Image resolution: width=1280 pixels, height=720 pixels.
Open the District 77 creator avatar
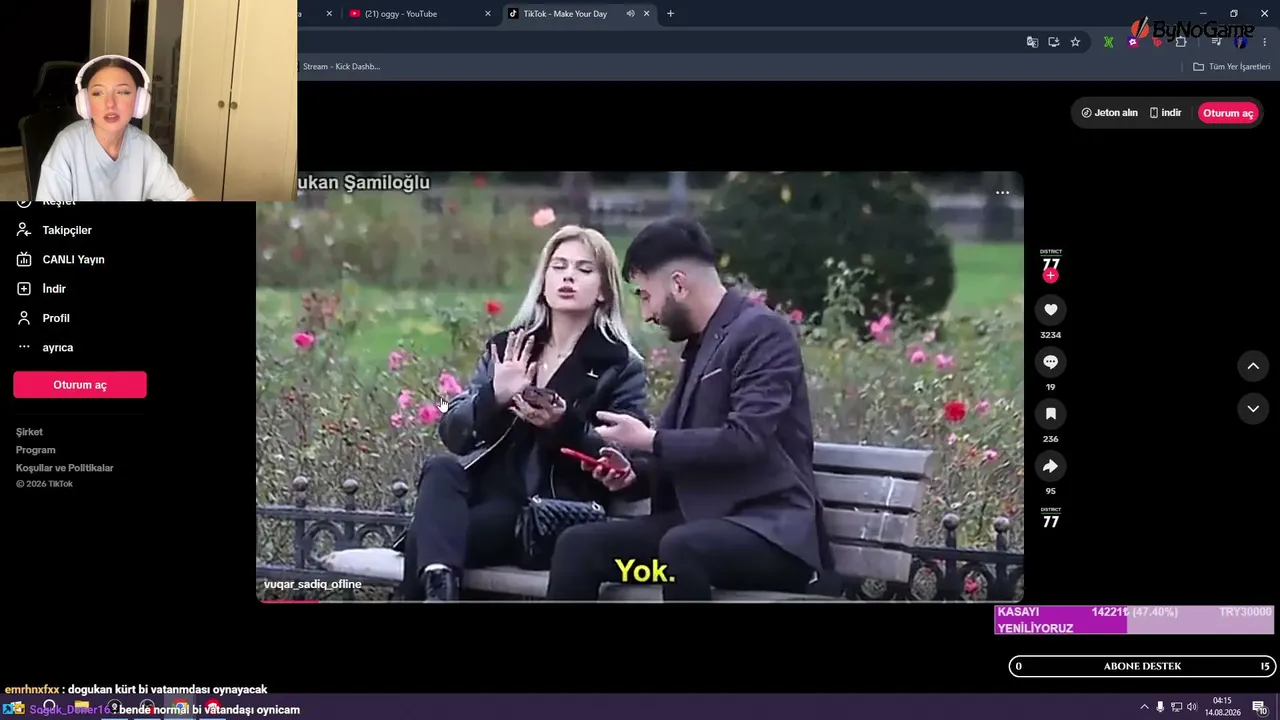click(x=1050, y=260)
